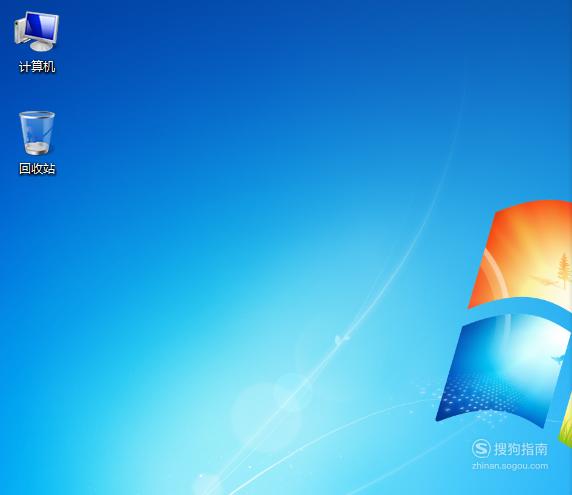Viewport: 572px width, 495px height.
Task: Select the 回收站 (Recycle Bin) desktop icon
Action: [37, 133]
